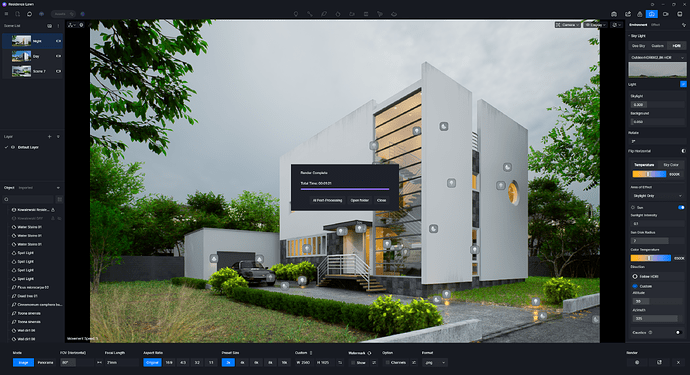Screen dimensions: 690x375
Task: Click the light bulb tool icon in toolbar
Action: point(296,14)
